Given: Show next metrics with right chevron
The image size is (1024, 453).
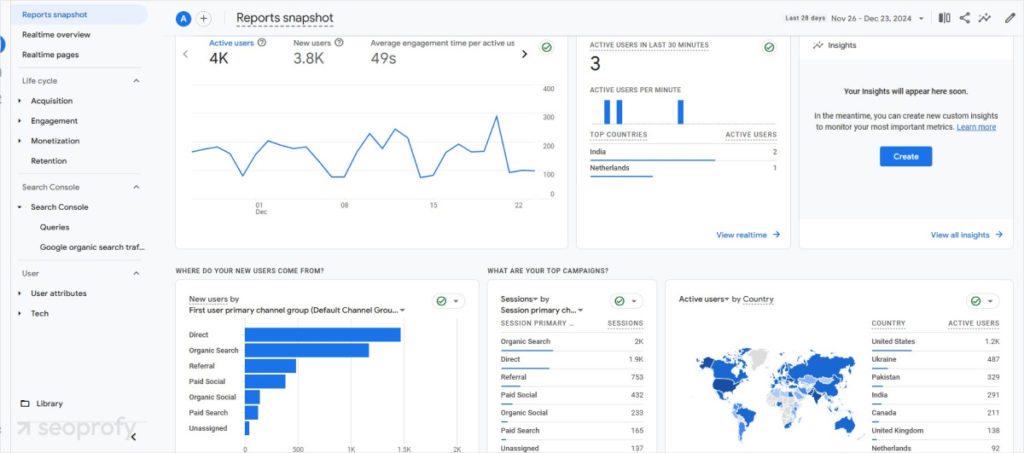Looking at the screenshot, I should pos(524,54).
